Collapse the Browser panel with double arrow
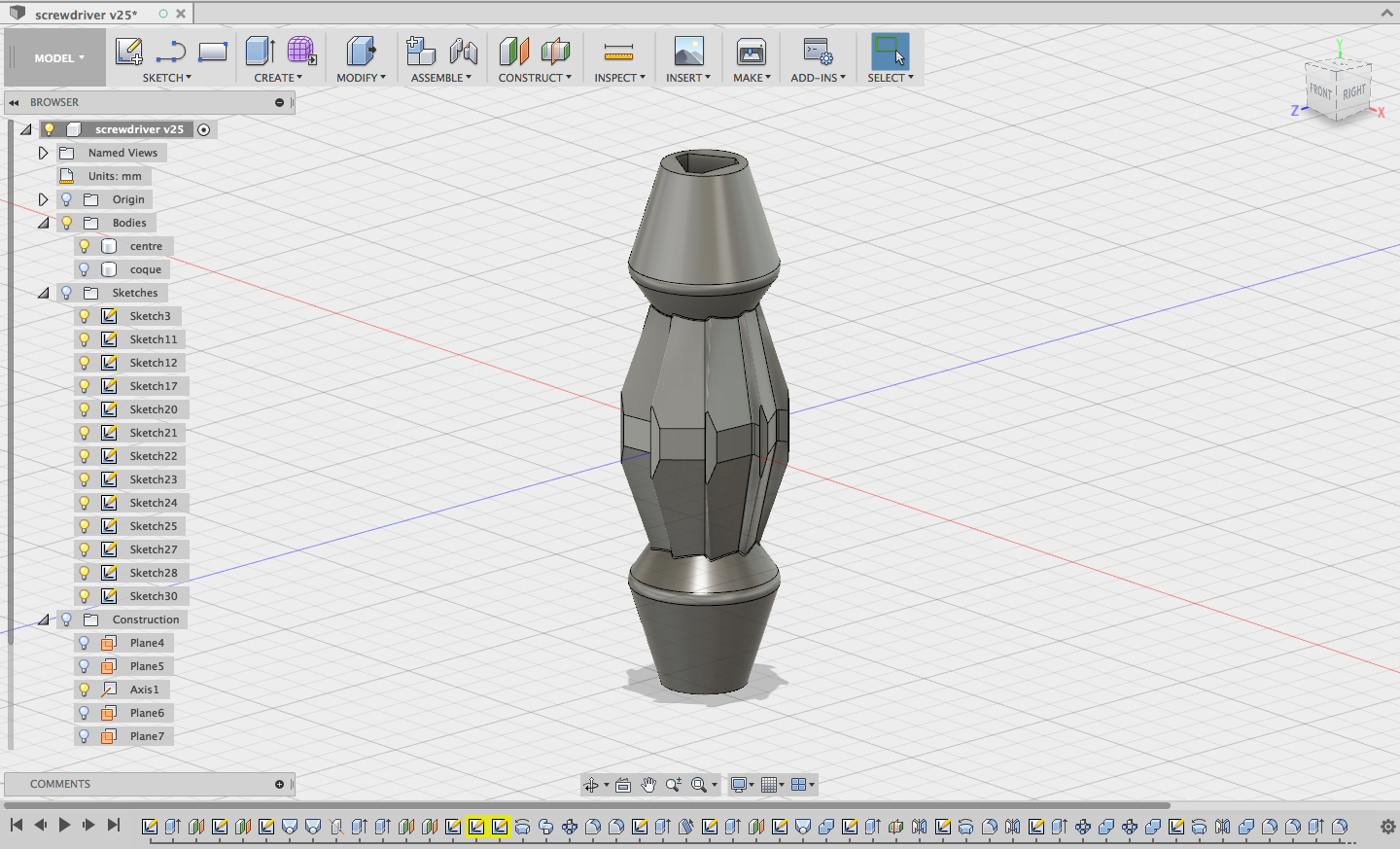The height and width of the screenshot is (849, 1400). [x=14, y=102]
